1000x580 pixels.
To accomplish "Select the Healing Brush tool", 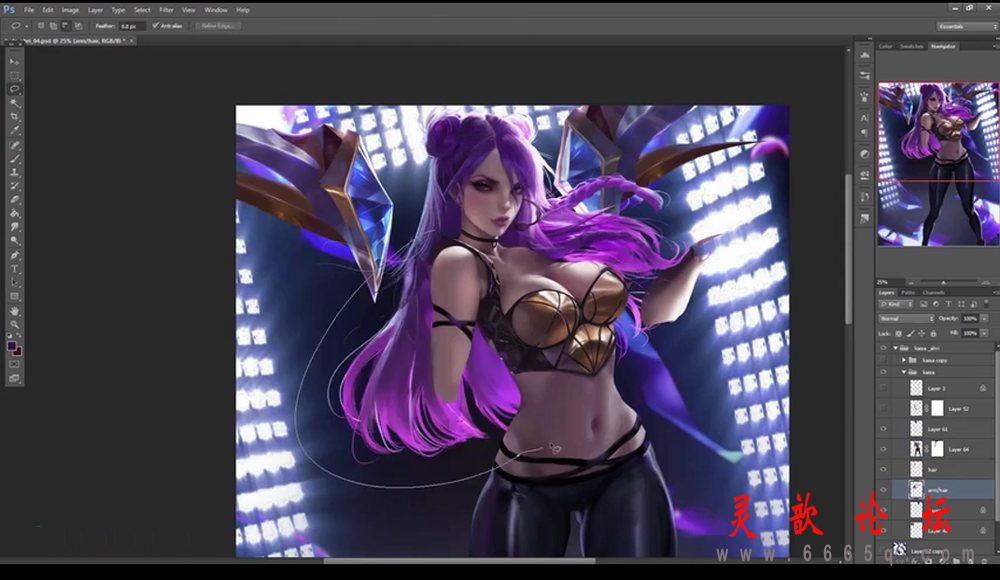I will (14, 145).
